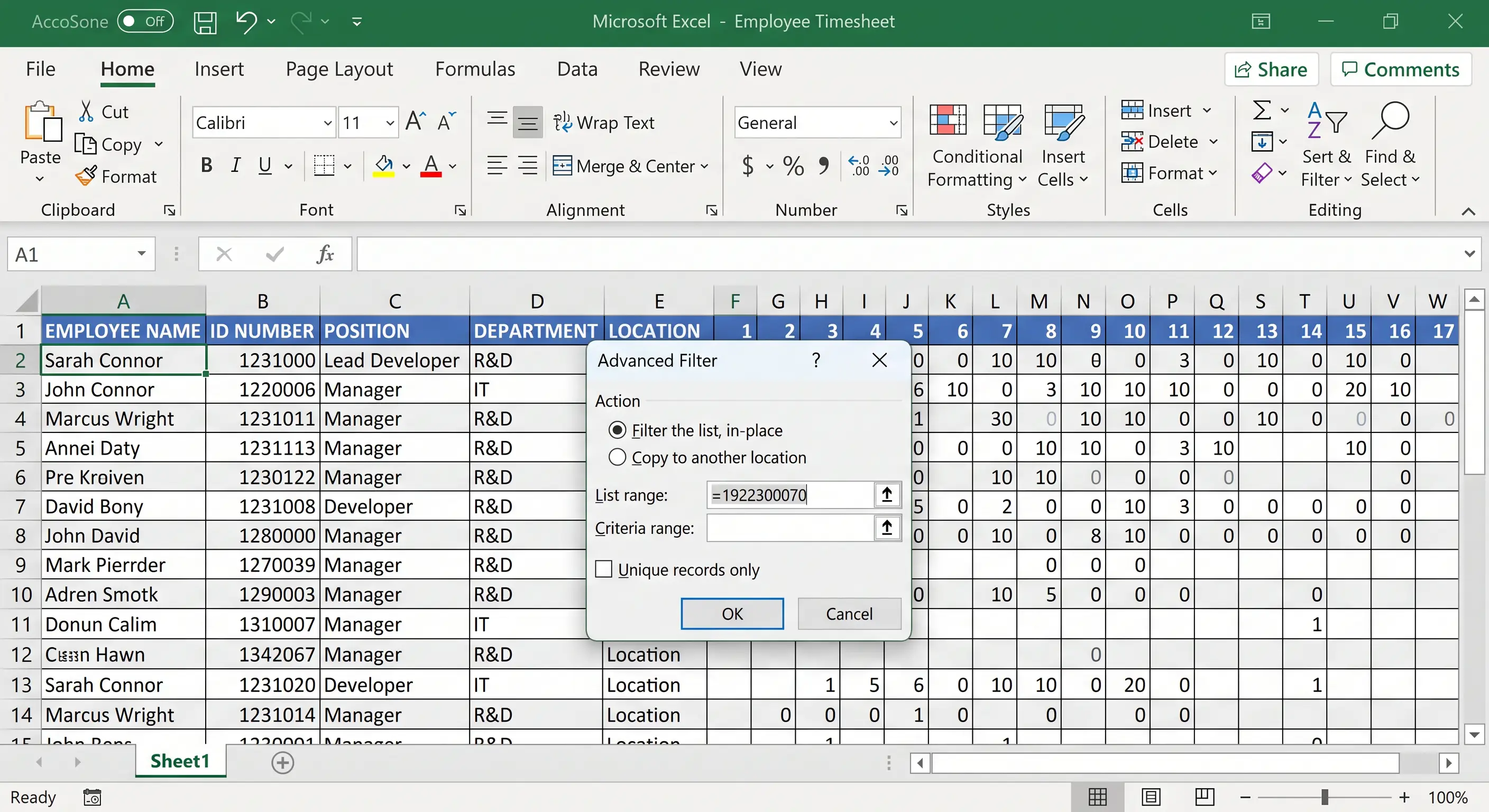
Task: Toggle Wrap Text
Action: click(x=603, y=123)
